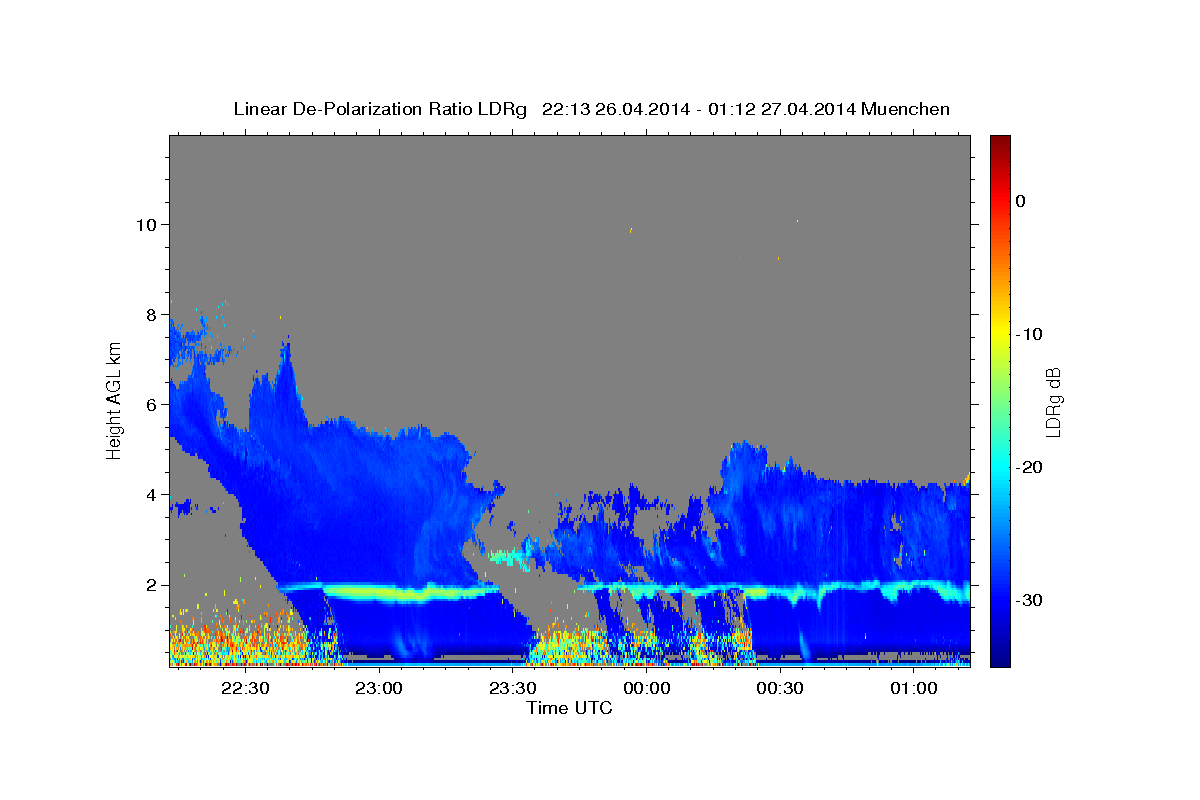Screen dimensions: 1200x800
Task: Click the 23:00 time tick label
Action: click(x=379, y=688)
